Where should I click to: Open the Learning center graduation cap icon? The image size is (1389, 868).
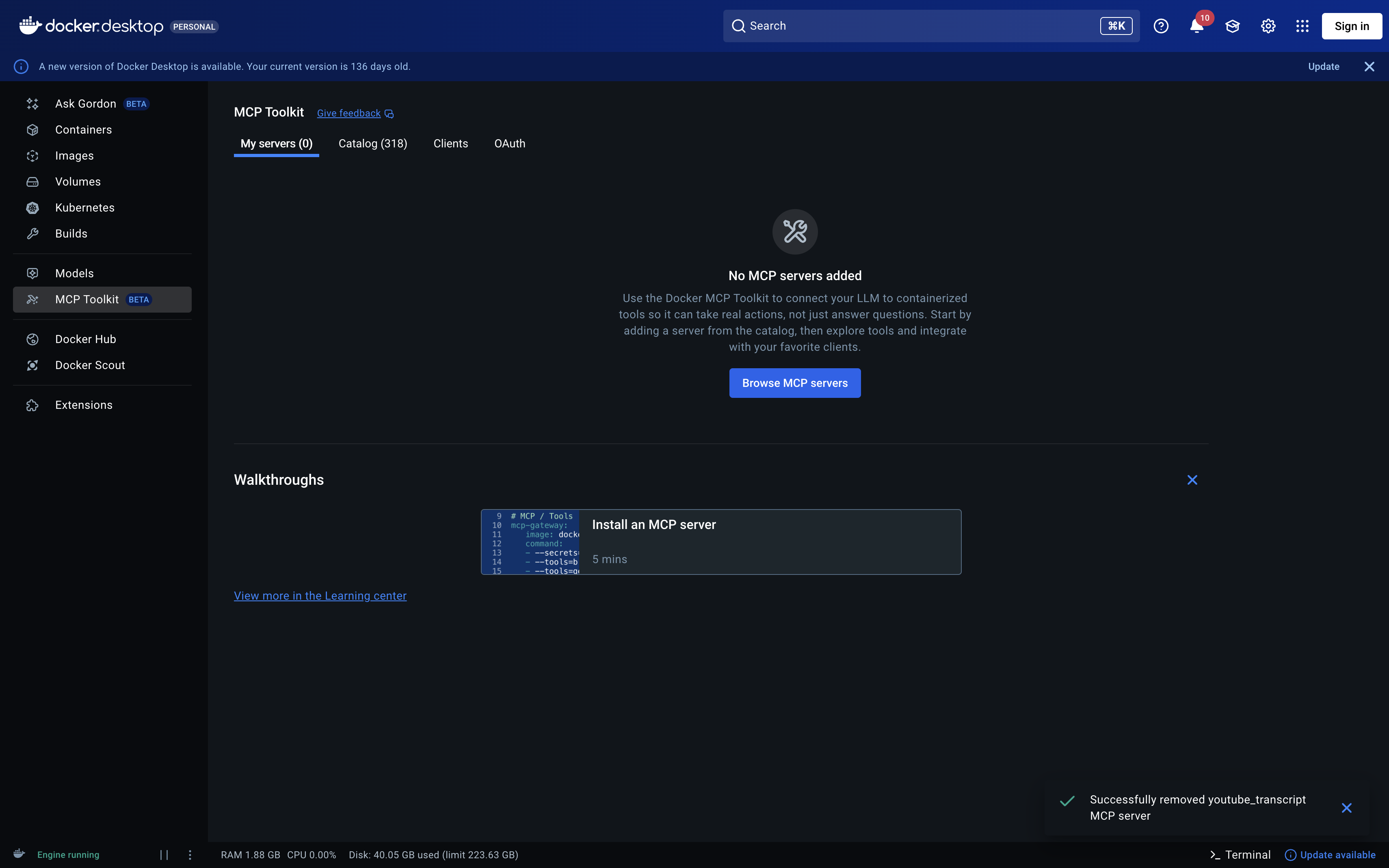pyautogui.click(x=1232, y=26)
